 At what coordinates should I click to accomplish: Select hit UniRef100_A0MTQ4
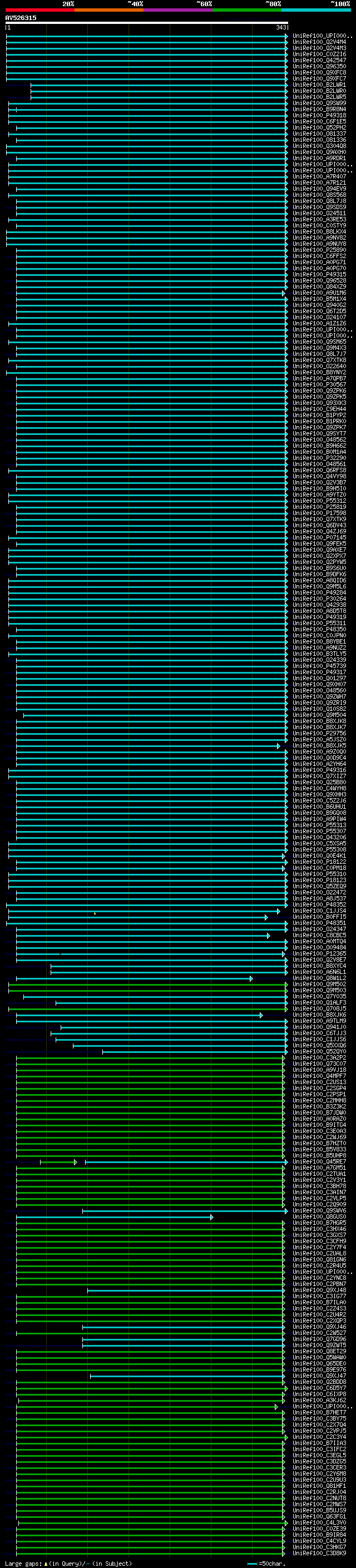click(319, 941)
